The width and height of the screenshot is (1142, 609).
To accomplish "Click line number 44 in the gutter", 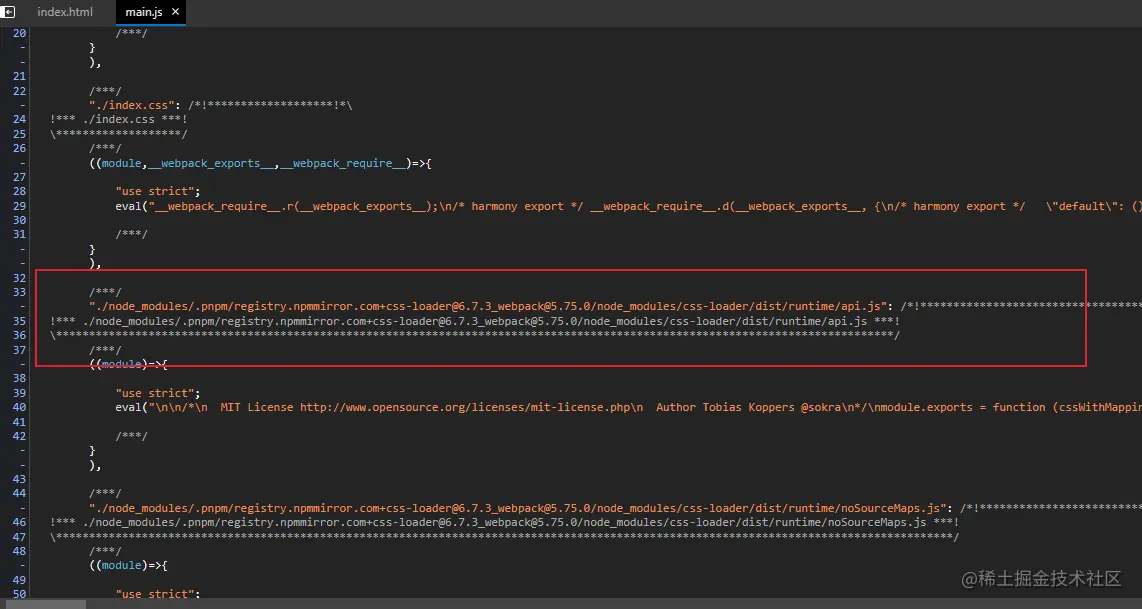I will [x=20, y=494].
